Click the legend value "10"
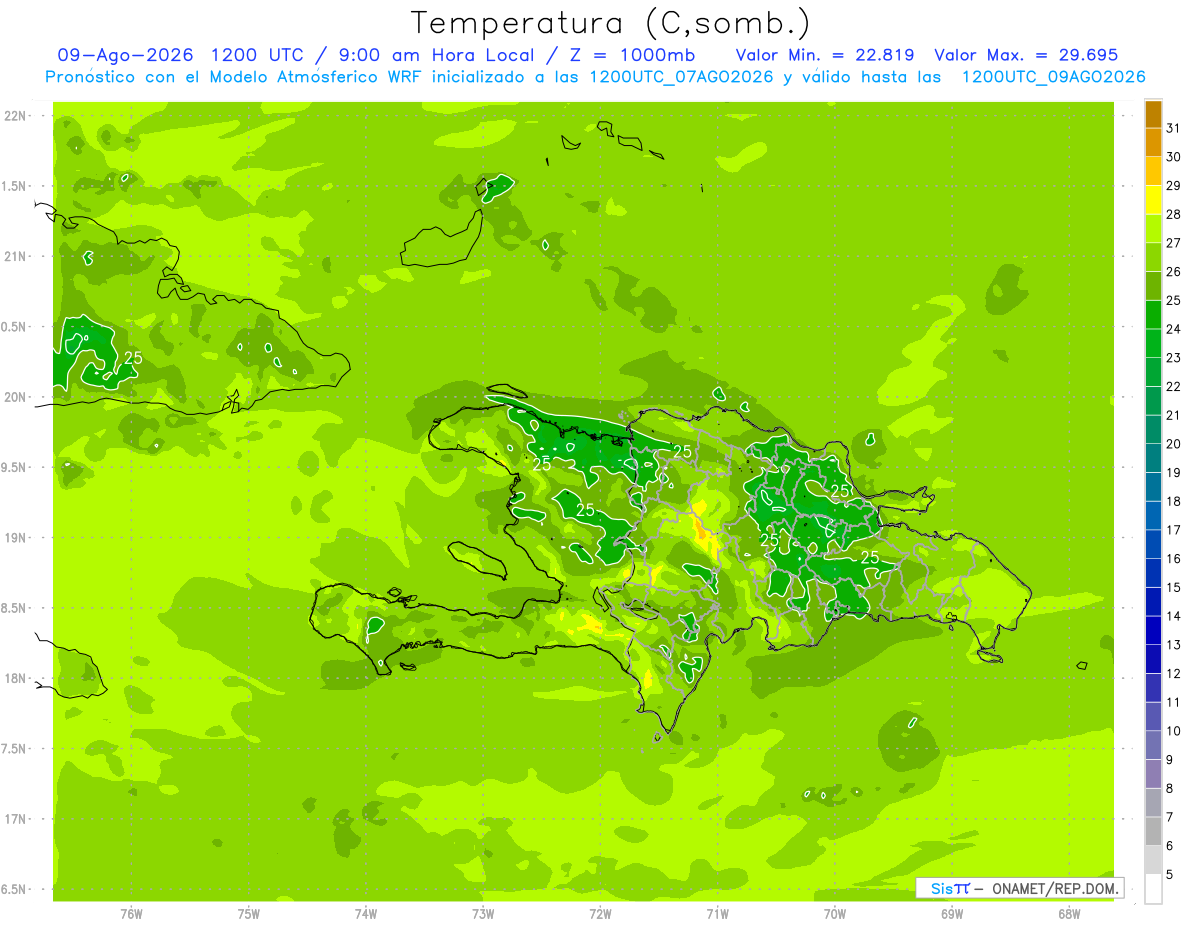The width and height of the screenshot is (1200, 927). [x=1174, y=731]
